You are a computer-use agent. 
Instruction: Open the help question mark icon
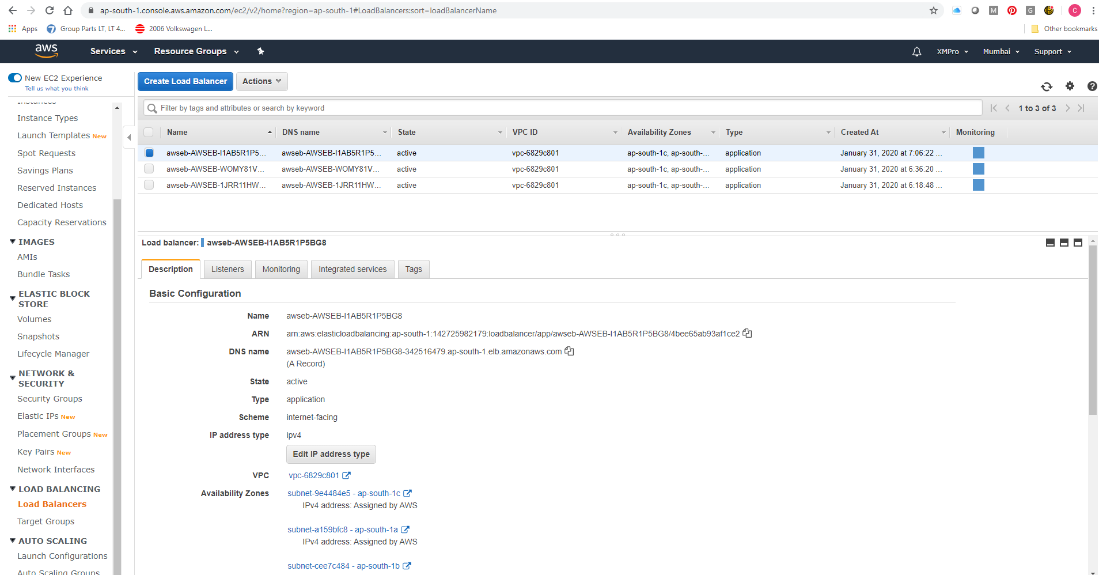pos(1092,86)
